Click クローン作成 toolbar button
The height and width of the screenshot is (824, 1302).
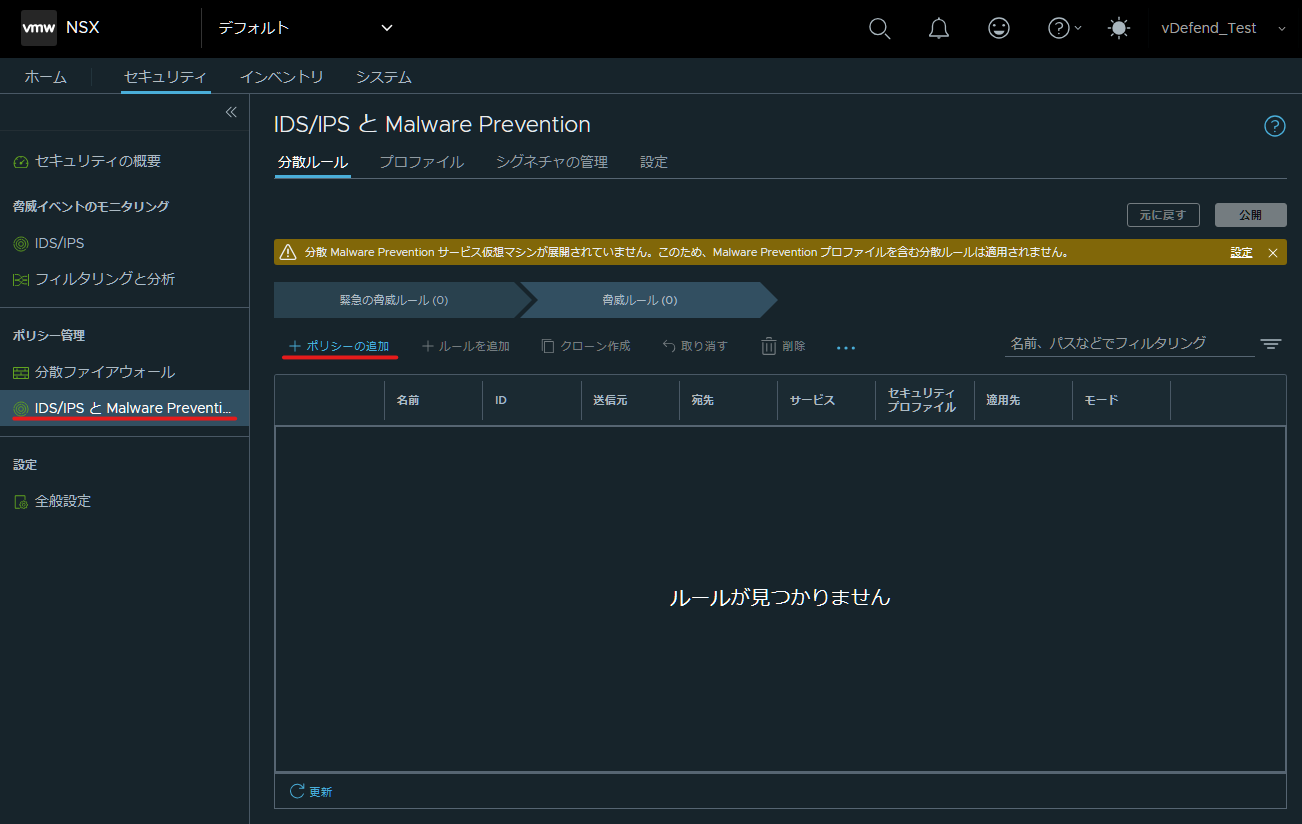tap(586, 346)
